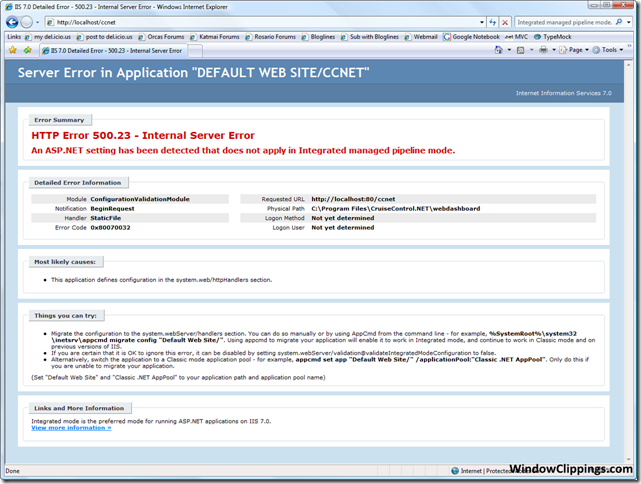Open the Bloglines favorite
641x484 pixels.
point(318,37)
